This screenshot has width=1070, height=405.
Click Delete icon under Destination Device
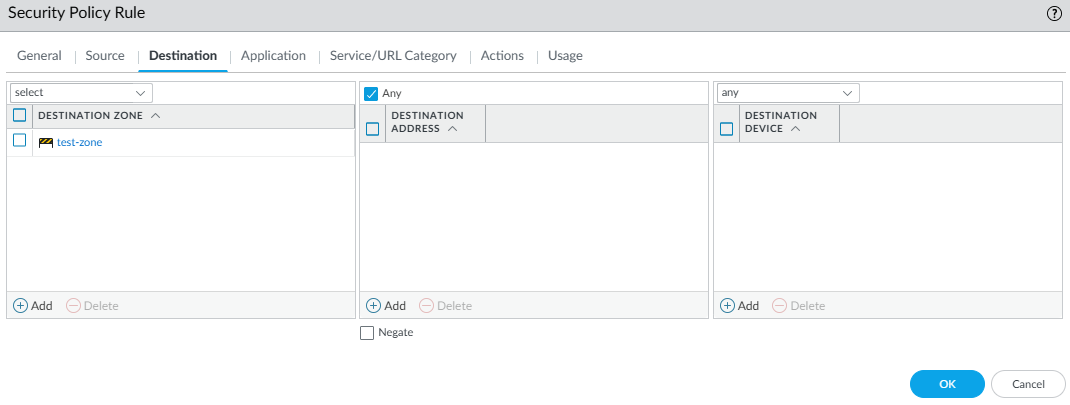point(780,305)
